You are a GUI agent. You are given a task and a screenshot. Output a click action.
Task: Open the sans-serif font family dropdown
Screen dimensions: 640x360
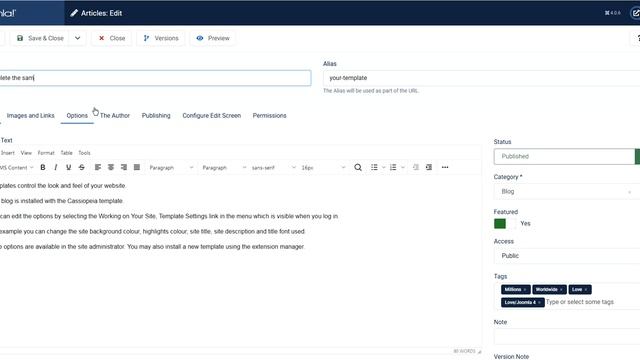point(273,168)
